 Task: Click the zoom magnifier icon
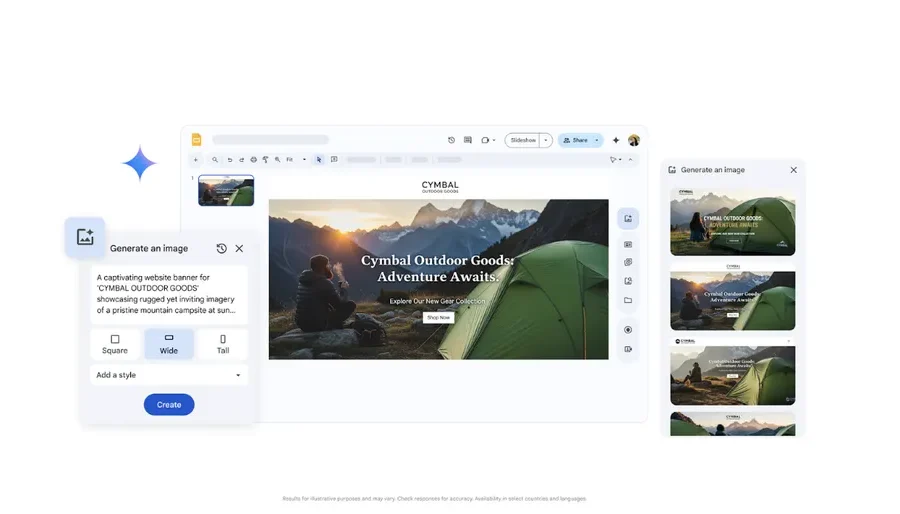coord(277,159)
